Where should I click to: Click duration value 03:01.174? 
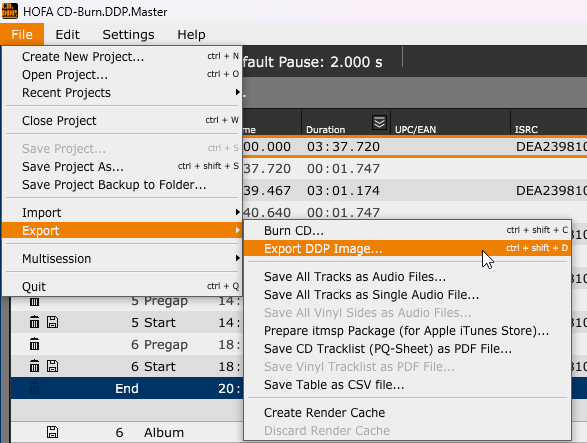tap(343, 191)
